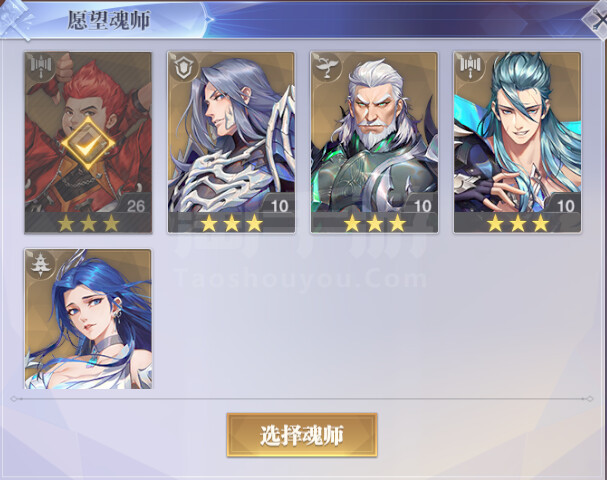
Task: Click the class icon on teal-haired card
Action: (x=469, y=67)
